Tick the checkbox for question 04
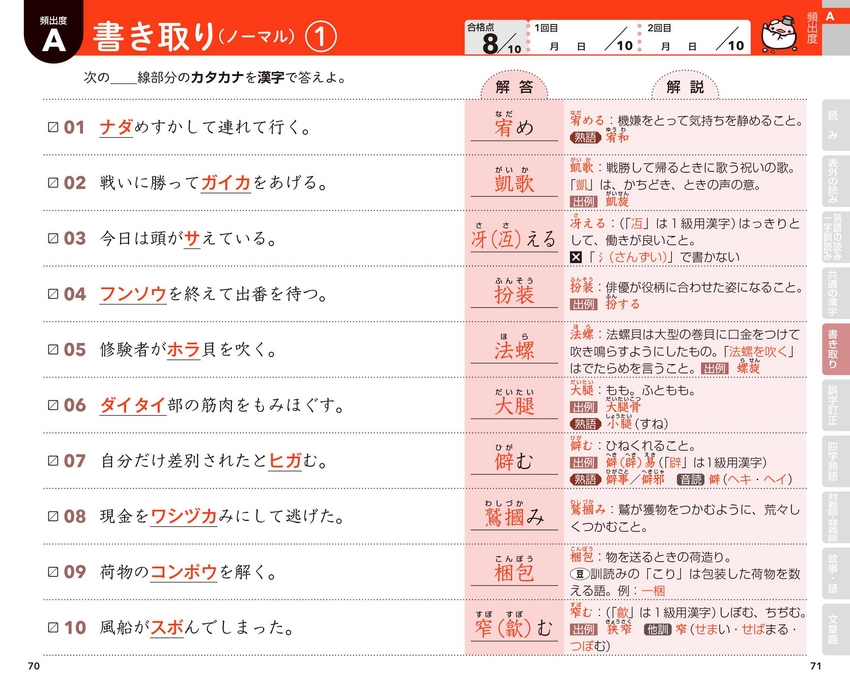The image size is (850, 687). [x=53, y=294]
